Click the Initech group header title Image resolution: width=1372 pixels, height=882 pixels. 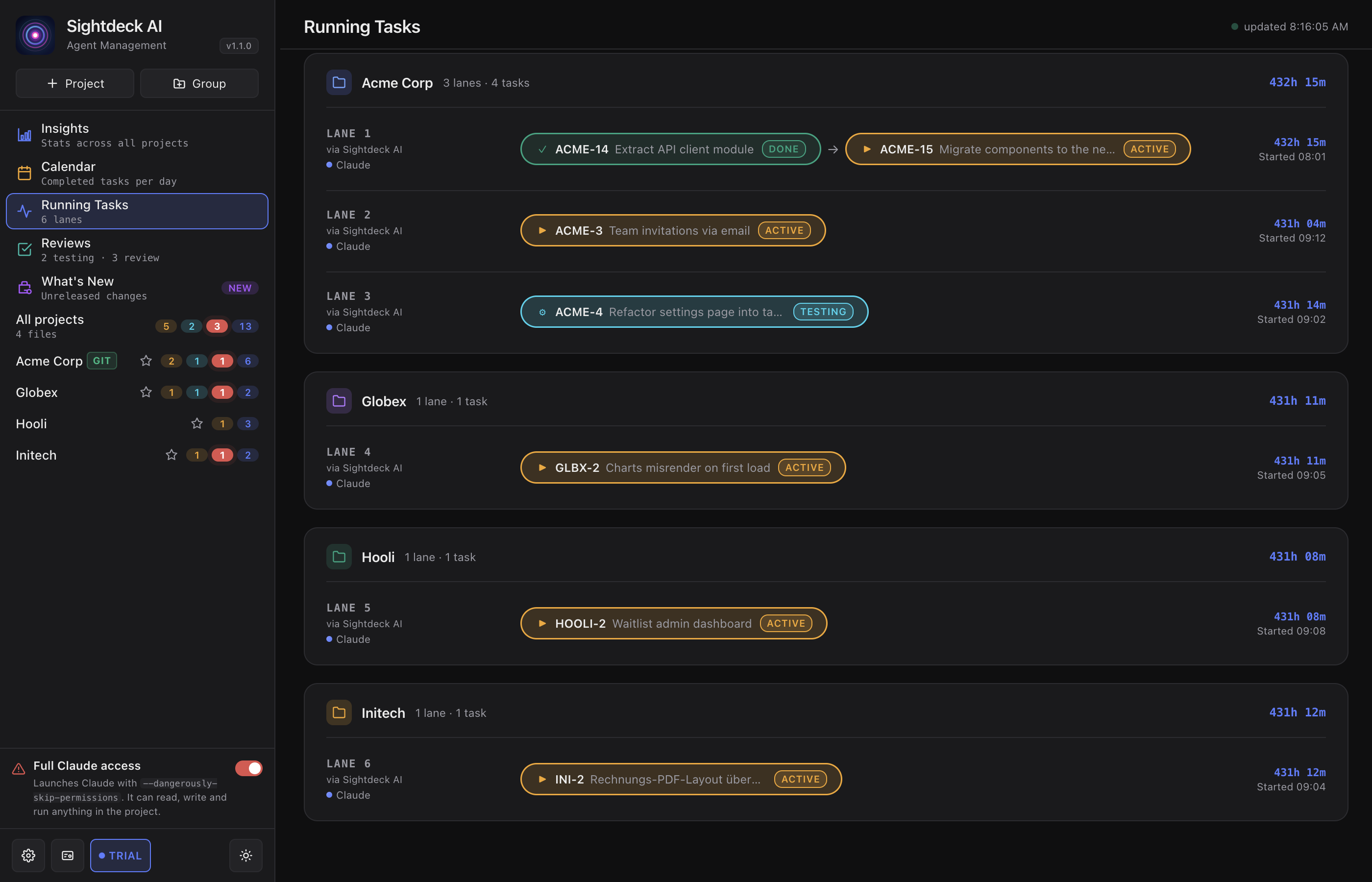click(x=384, y=712)
